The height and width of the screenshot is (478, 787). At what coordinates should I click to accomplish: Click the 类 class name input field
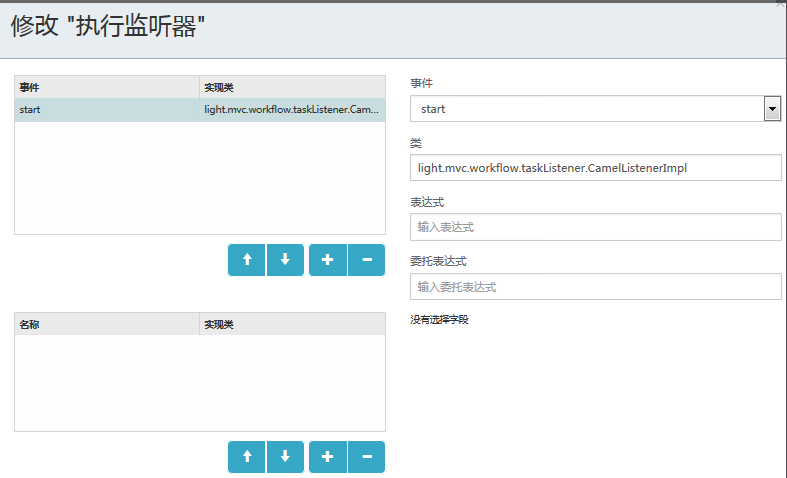(x=595, y=168)
